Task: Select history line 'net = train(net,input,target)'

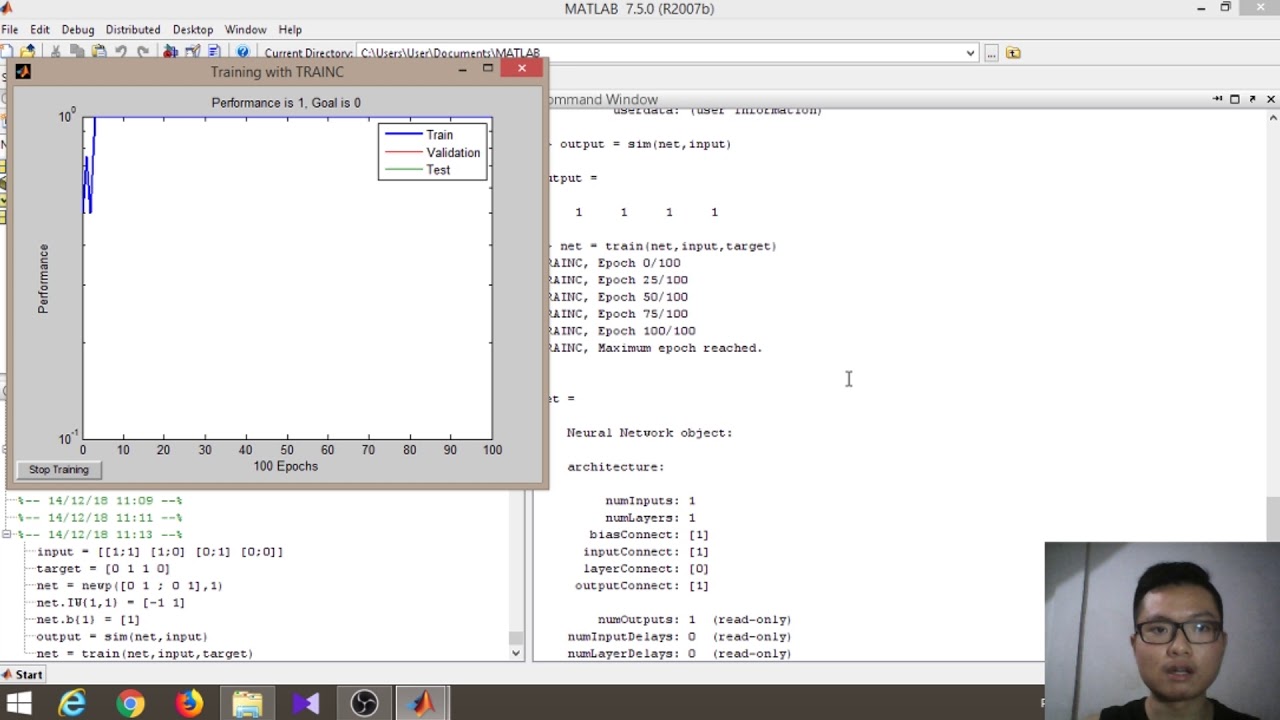Action: point(145,653)
